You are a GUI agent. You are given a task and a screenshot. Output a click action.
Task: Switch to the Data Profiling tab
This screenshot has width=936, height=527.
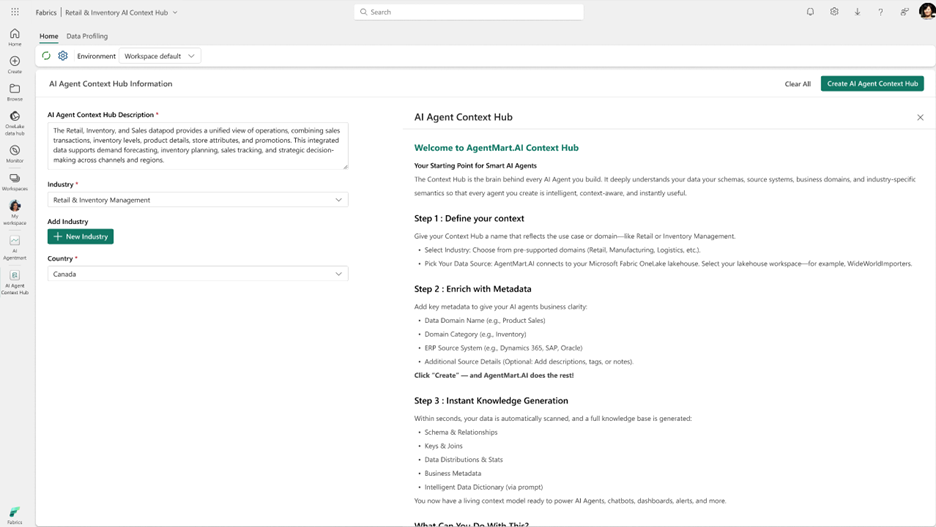point(87,36)
